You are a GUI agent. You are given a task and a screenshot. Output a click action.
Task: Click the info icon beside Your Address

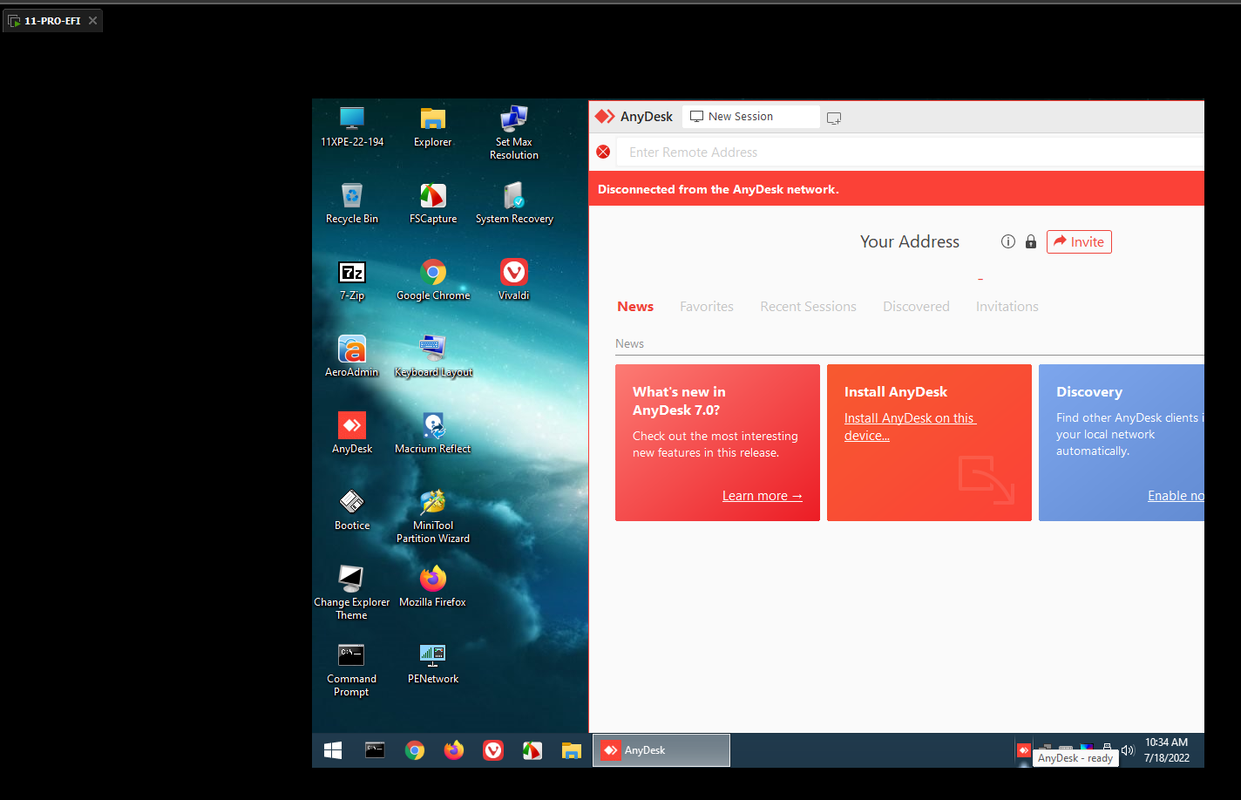(x=1008, y=242)
